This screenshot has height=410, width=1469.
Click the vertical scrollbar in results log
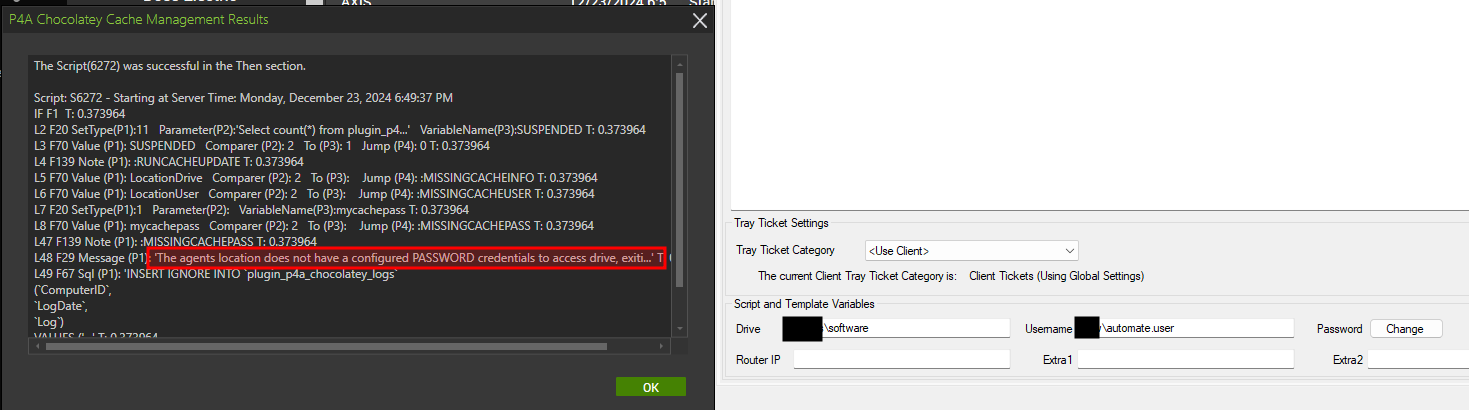pyautogui.click(x=679, y=180)
